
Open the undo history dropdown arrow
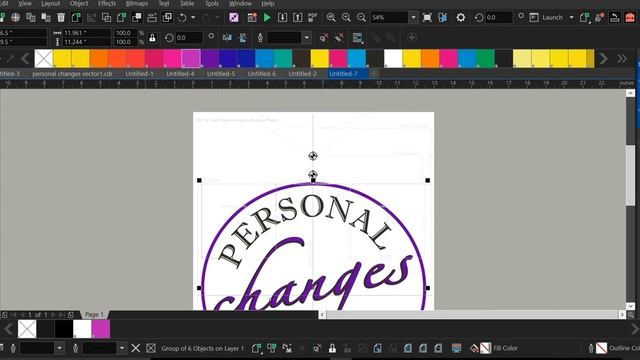(193, 17)
